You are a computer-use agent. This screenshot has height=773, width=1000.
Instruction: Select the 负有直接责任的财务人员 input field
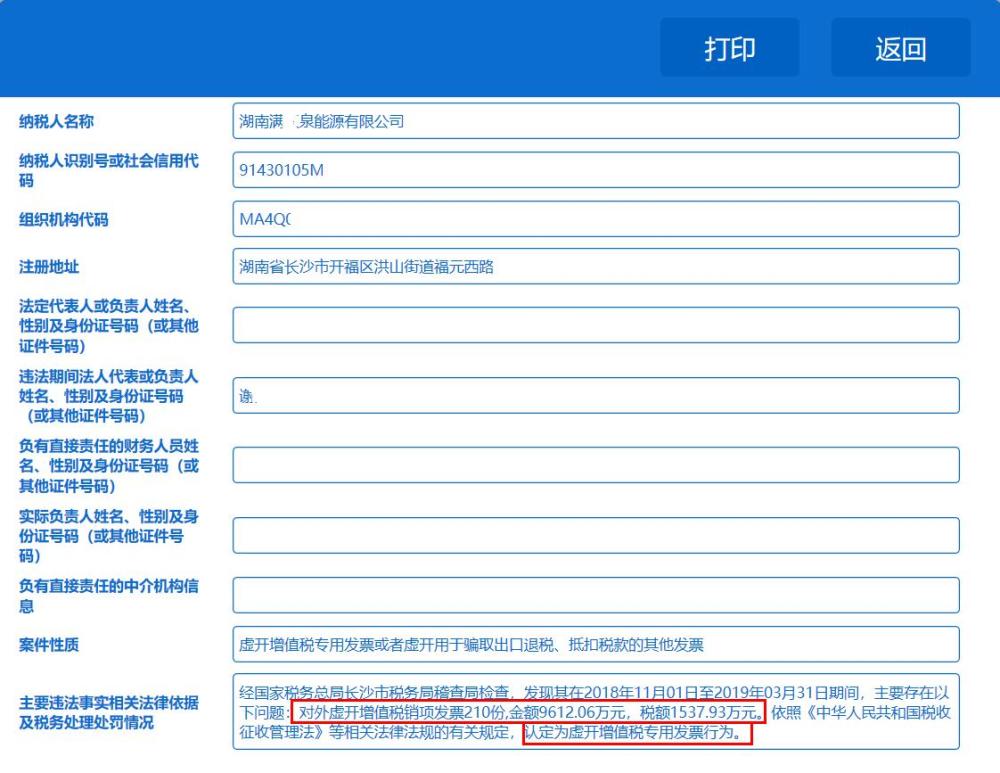tap(594, 466)
